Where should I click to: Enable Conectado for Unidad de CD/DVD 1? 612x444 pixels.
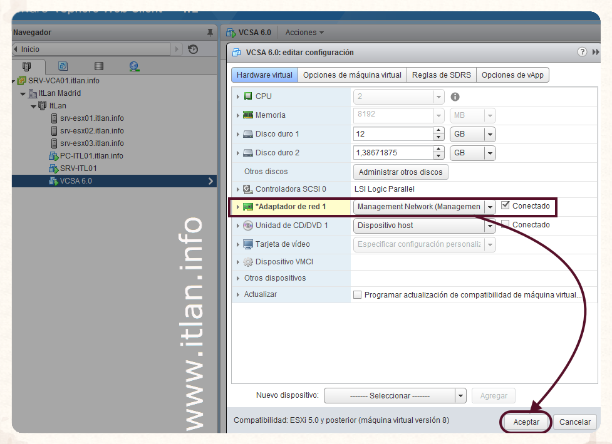pyautogui.click(x=506, y=225)
